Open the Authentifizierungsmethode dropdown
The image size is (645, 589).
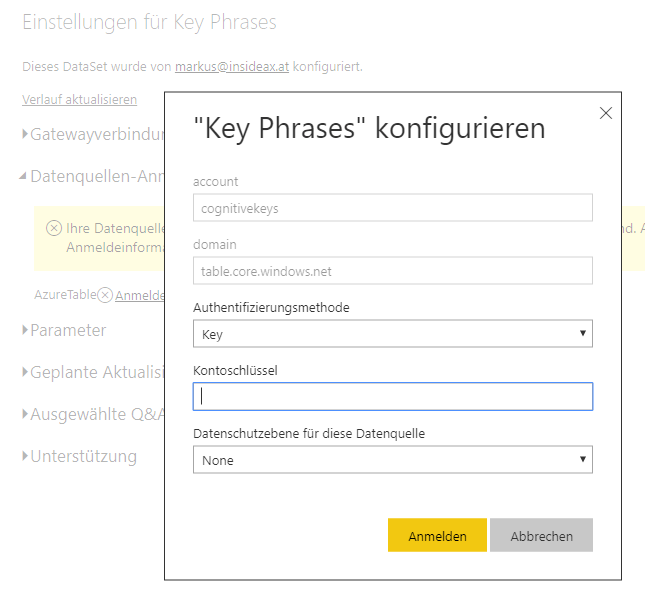(392, 333)
